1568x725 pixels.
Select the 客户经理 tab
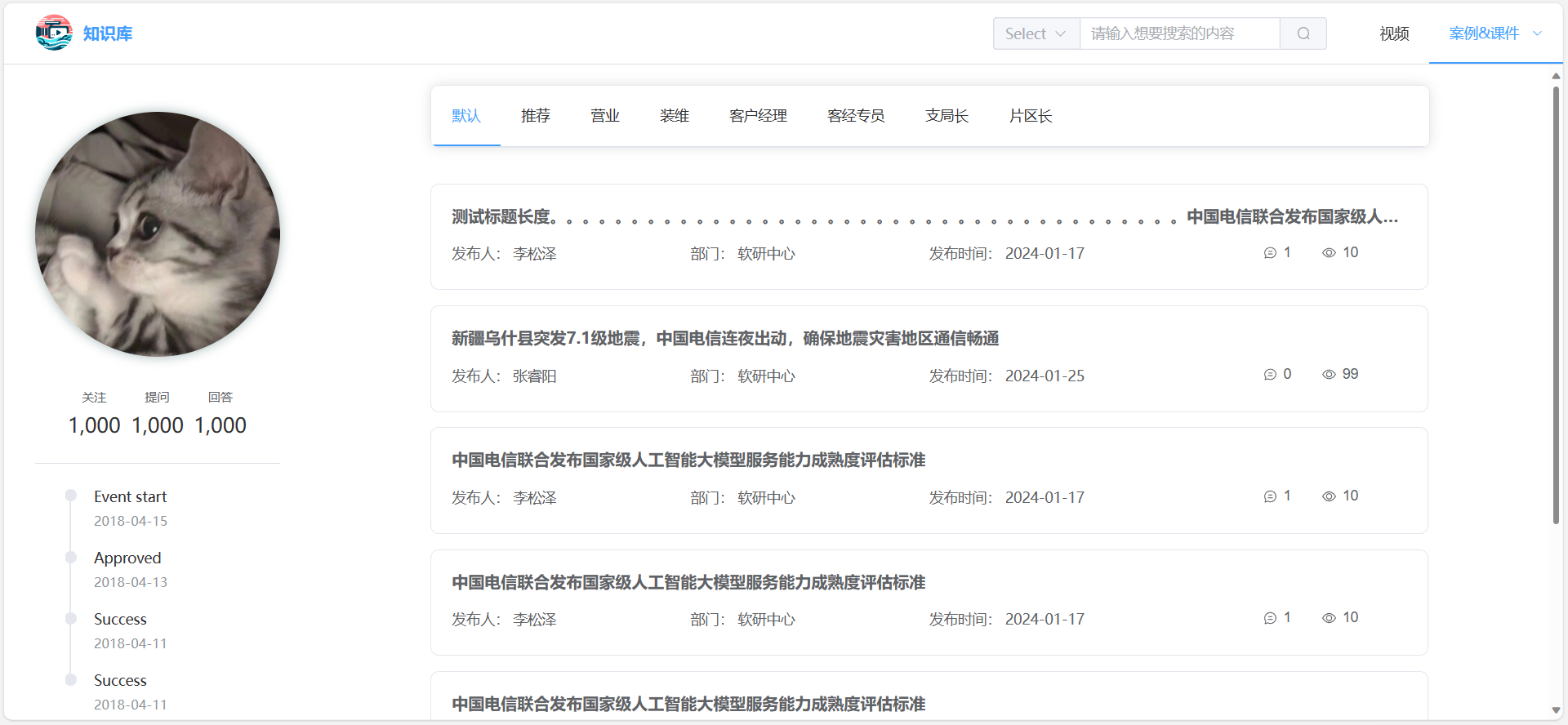758,116
